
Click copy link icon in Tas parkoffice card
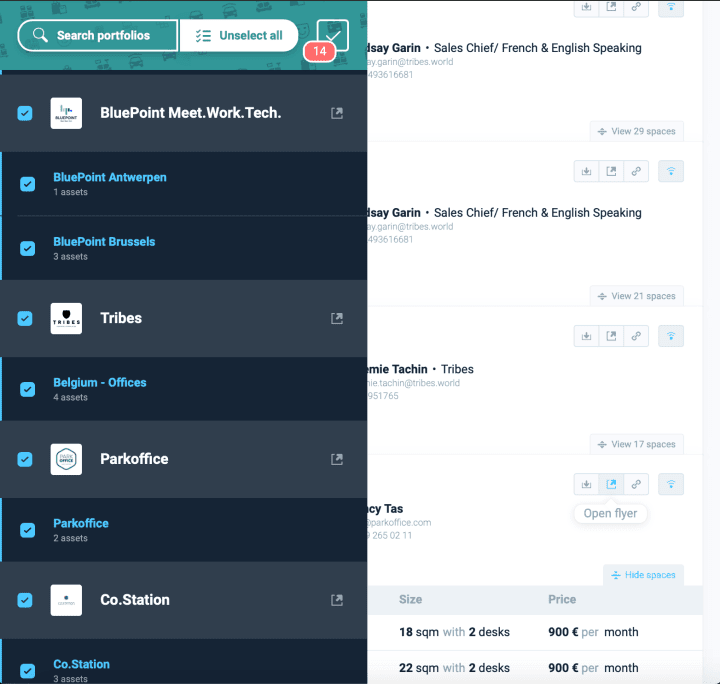tap(636, 484)
